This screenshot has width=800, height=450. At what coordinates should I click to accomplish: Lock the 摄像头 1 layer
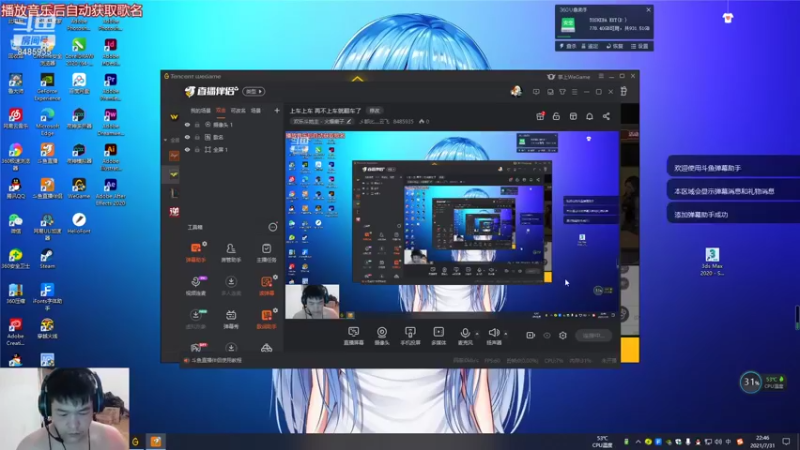tap(197, 124)
